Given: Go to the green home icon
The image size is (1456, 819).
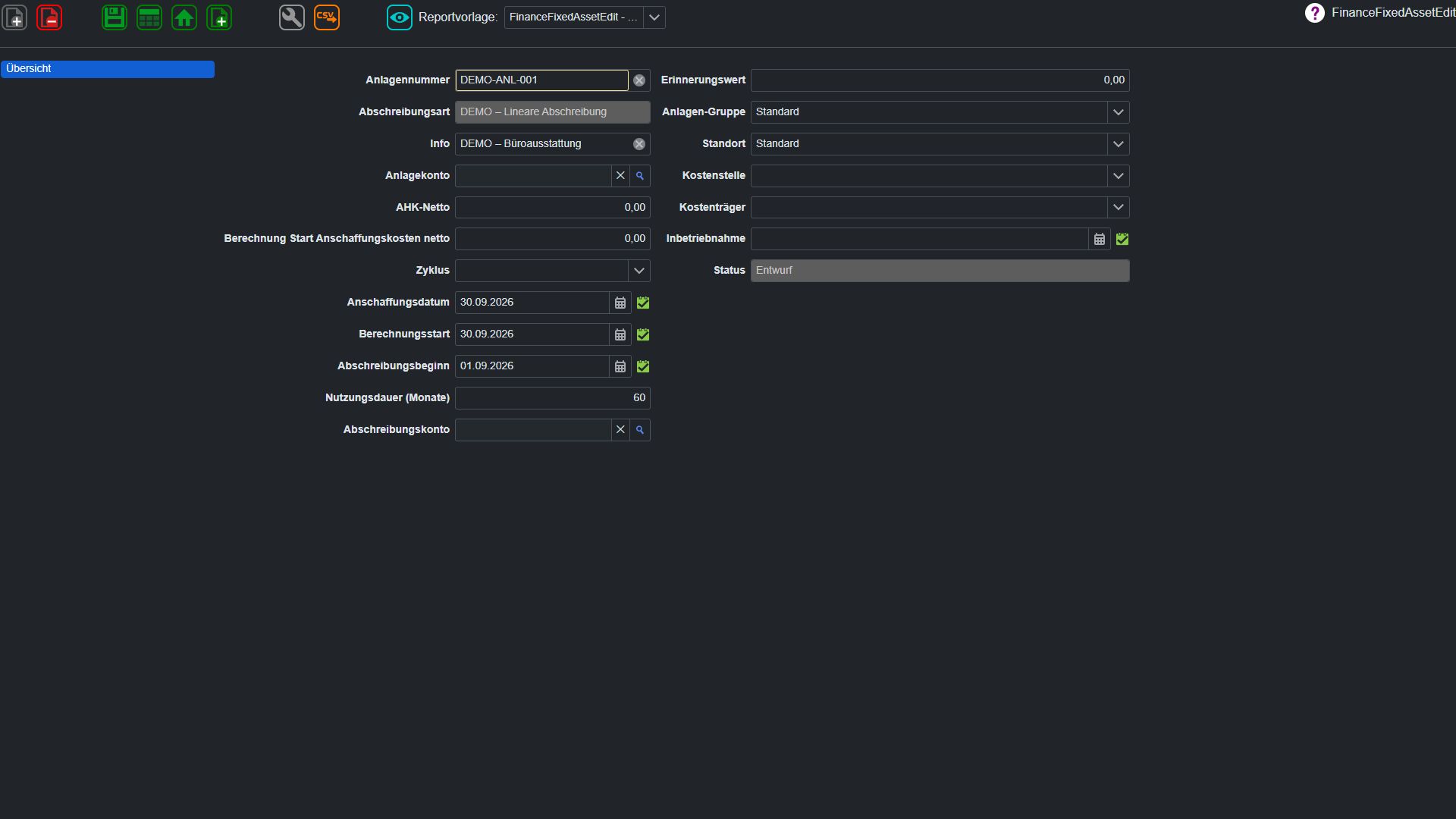Looking at the screenshot, I should 184,17.
